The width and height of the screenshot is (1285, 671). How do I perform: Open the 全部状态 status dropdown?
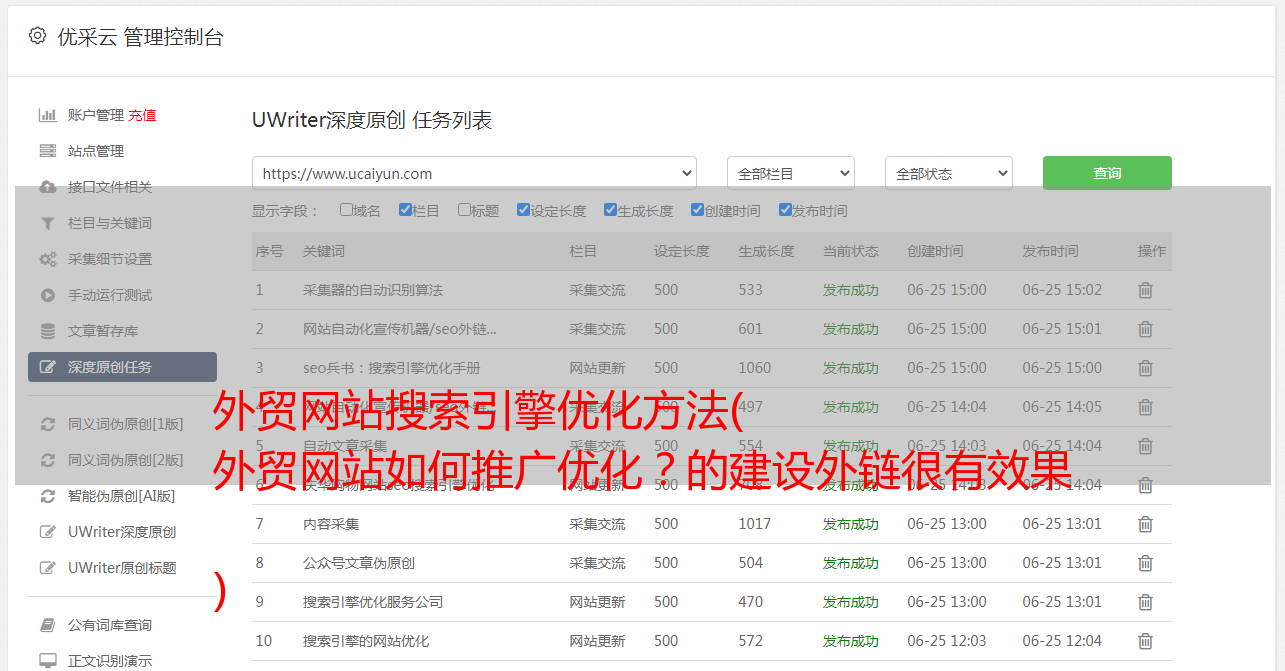(x=949, y=173)
